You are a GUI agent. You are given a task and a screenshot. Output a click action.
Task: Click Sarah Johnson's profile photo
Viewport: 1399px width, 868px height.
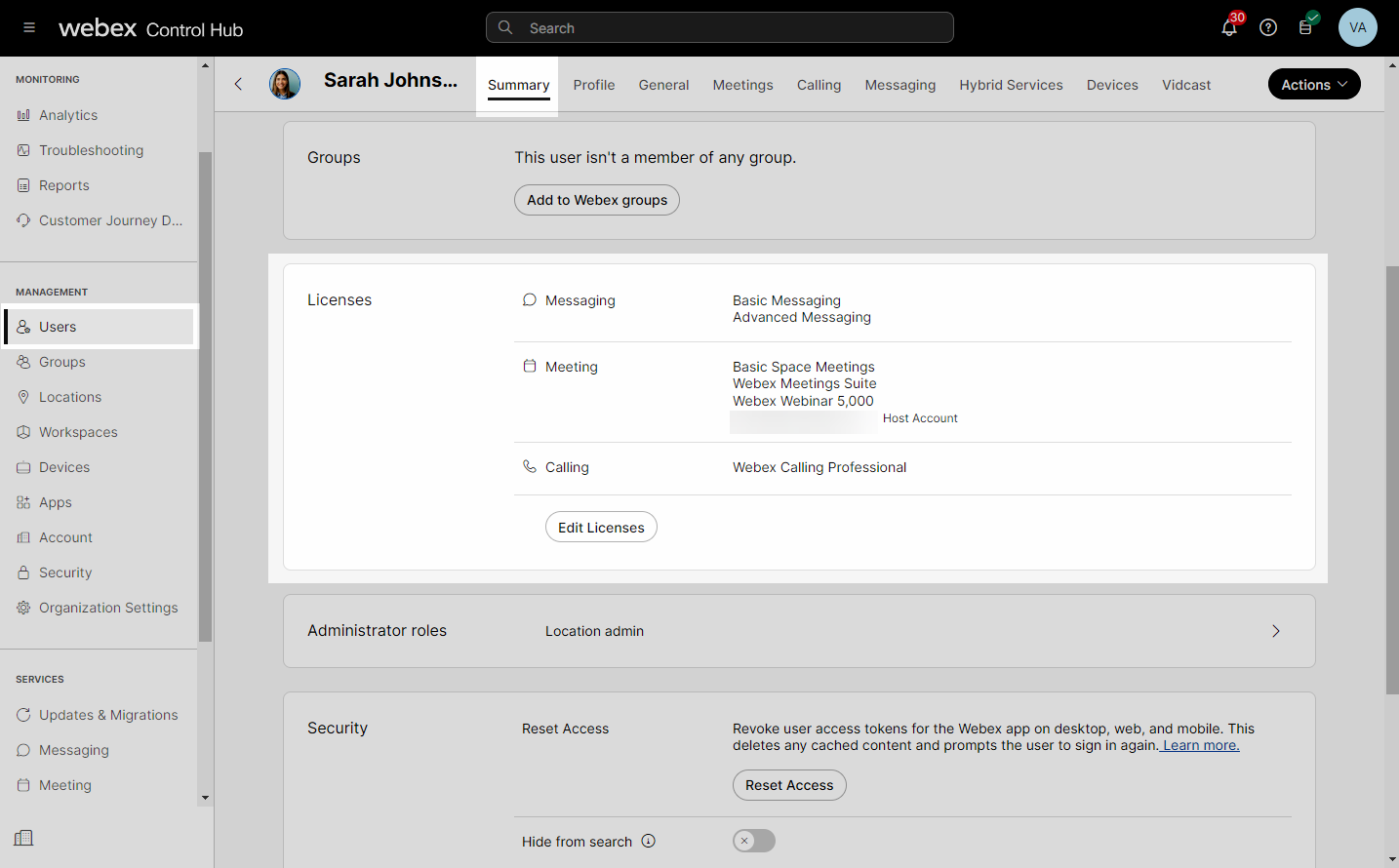[x=285, y=84]
